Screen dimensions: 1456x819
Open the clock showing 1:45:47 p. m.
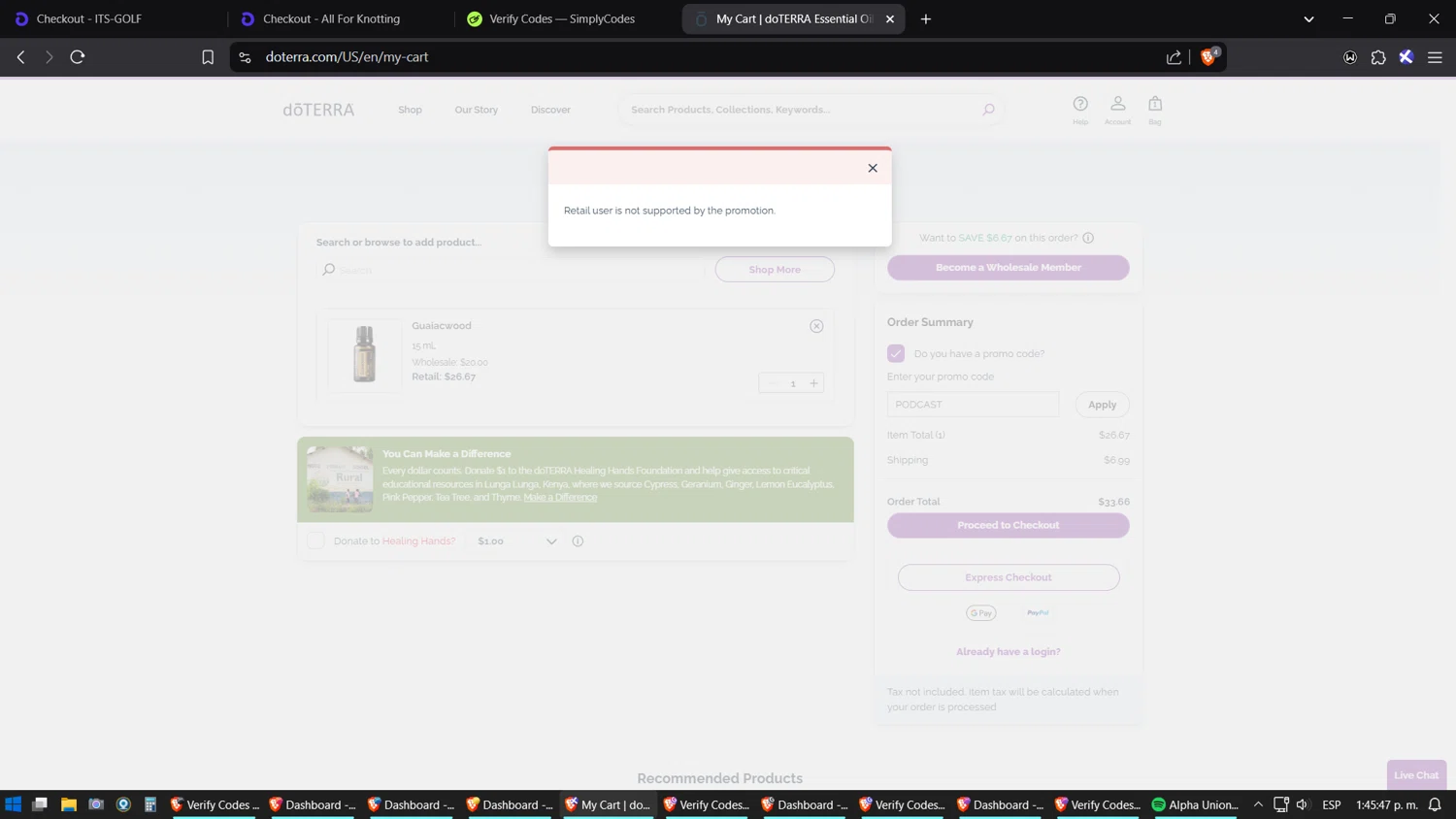[x=1387, y=804]
